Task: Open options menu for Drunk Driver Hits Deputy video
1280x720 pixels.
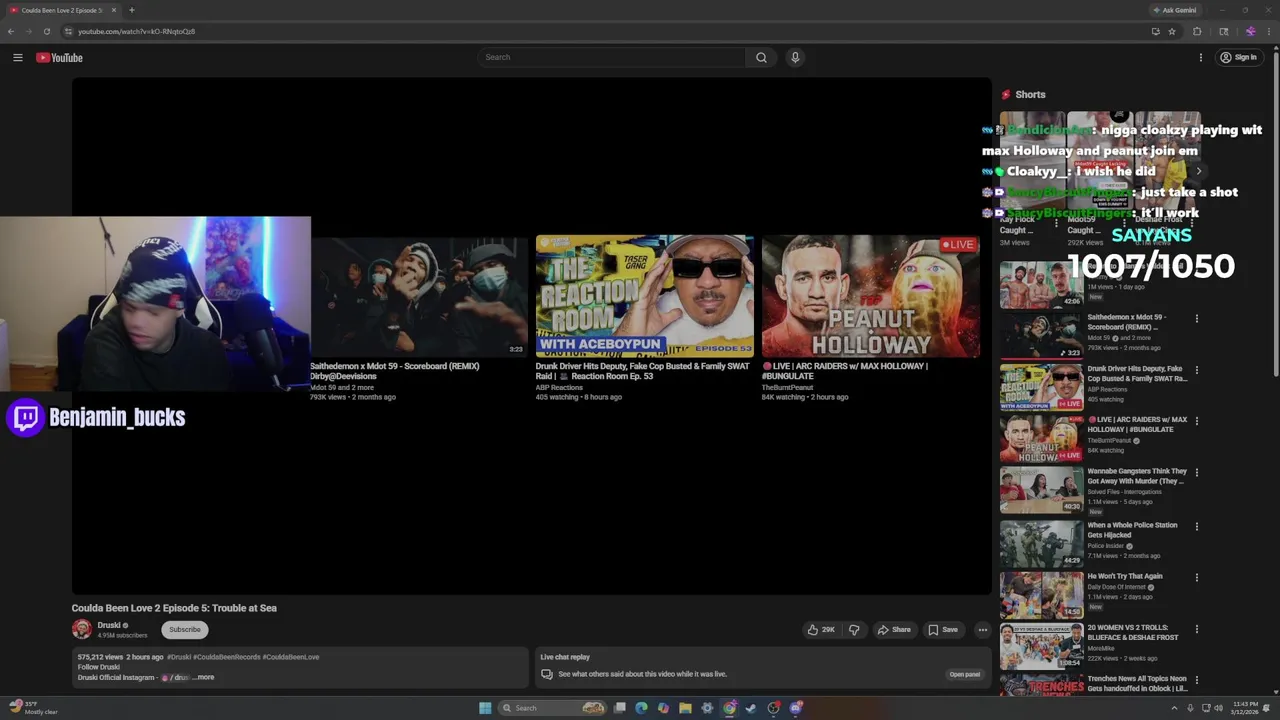Action: pyautogui.click(x=1196, y=370)
